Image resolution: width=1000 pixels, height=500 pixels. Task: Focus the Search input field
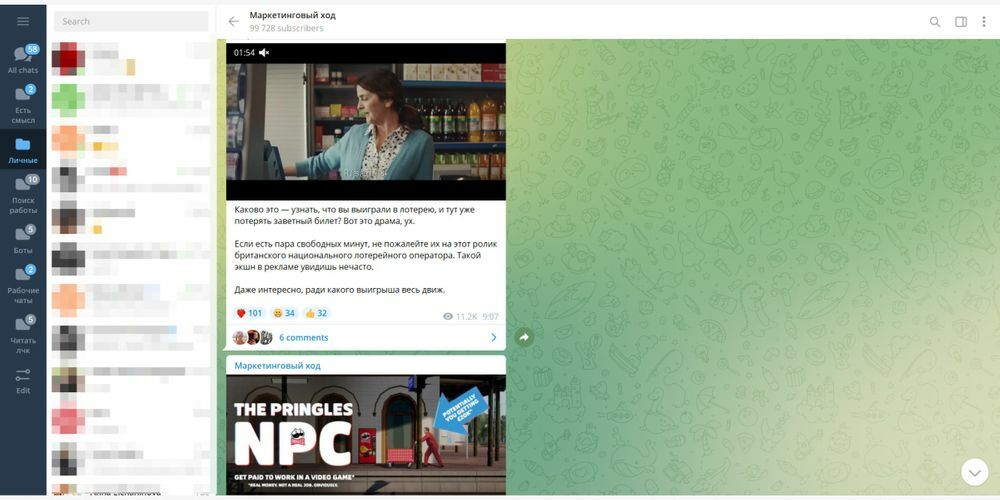tap(131, 21)
